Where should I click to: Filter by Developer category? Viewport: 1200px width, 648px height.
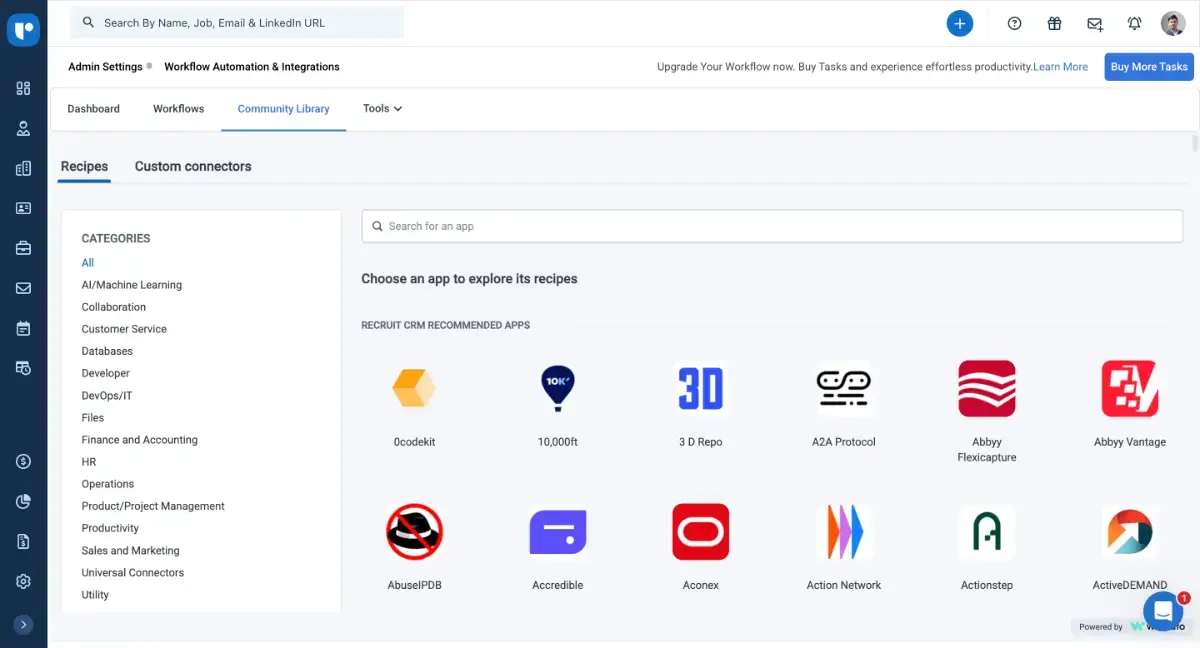[106, 373]
